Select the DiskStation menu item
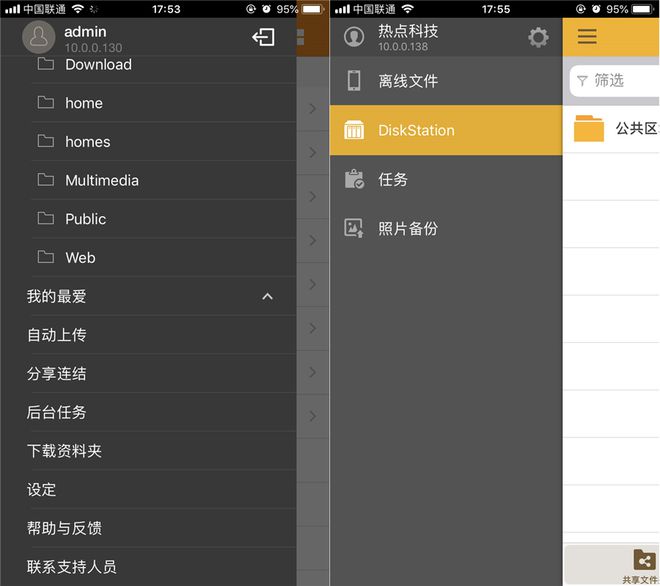 point(446,130)
